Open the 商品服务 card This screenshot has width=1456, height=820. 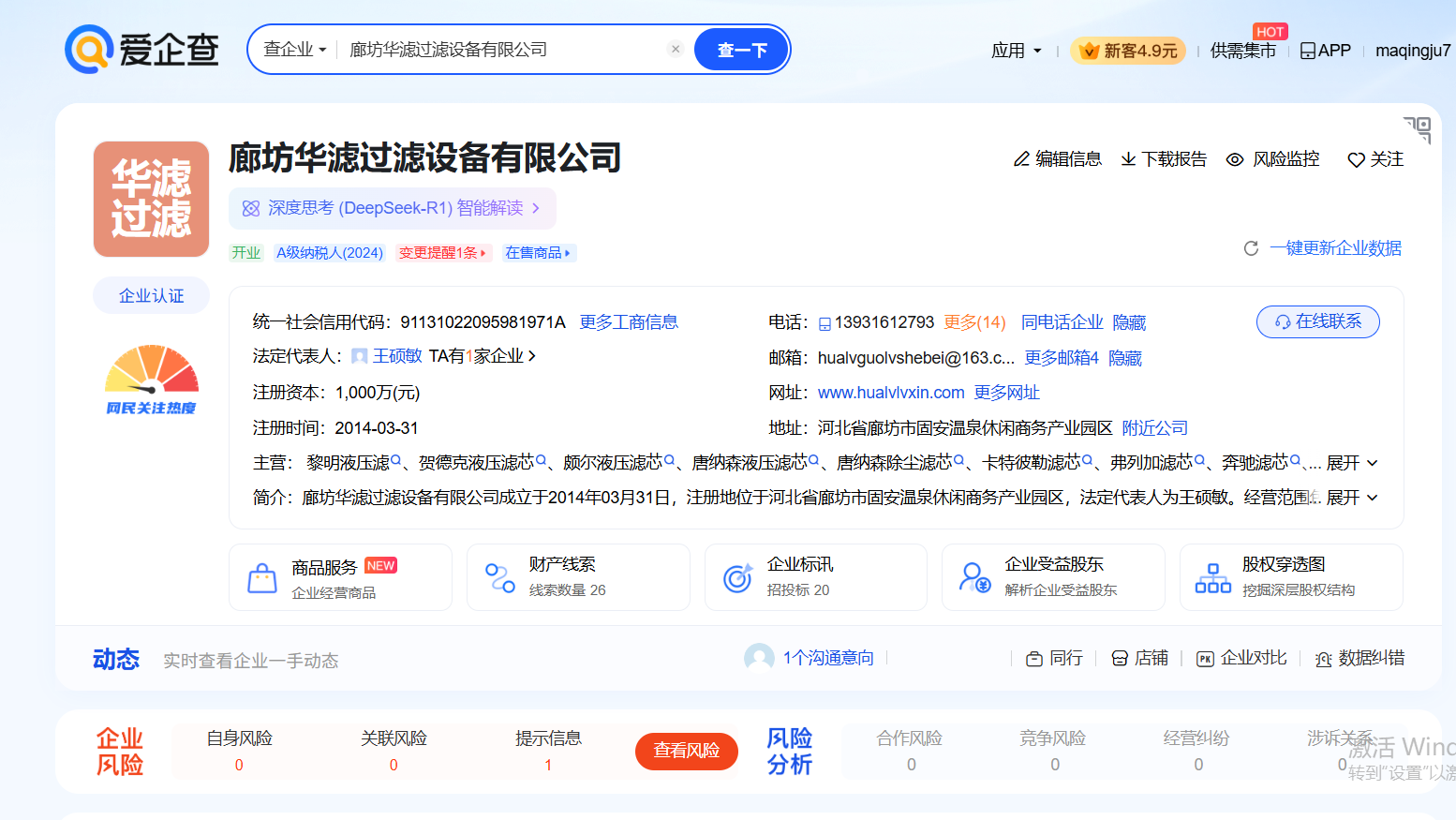[x=340, y=577]
